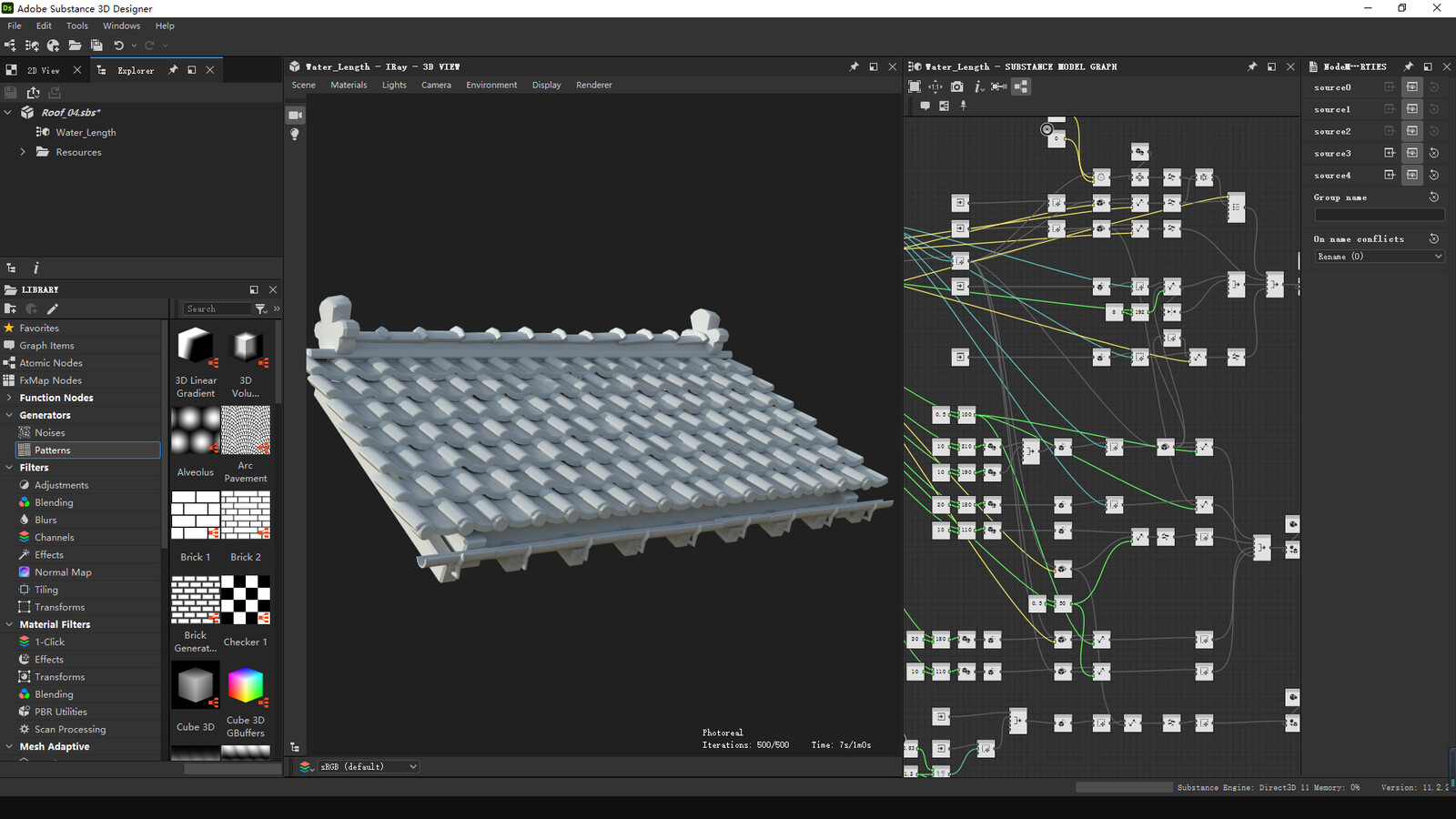Click the light bulb icon in 3D view
The width and height of the screenshot is (1456, 819).
(295, 134)
